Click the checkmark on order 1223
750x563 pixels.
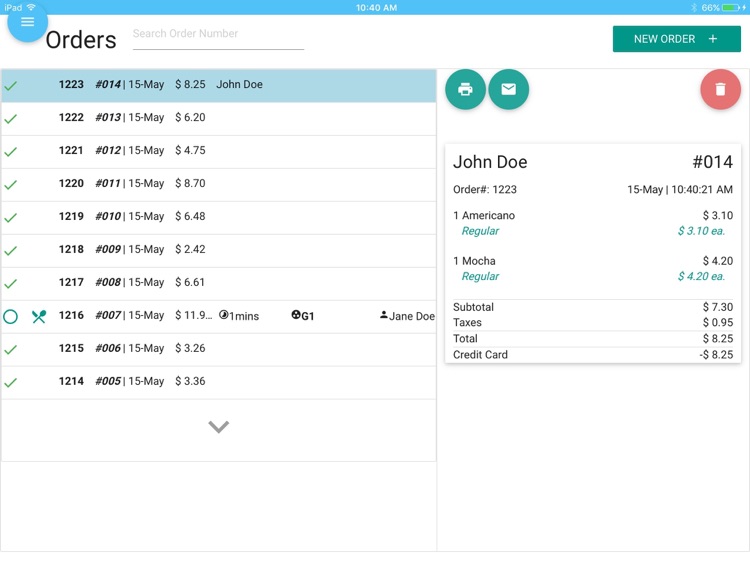point(11,86)
